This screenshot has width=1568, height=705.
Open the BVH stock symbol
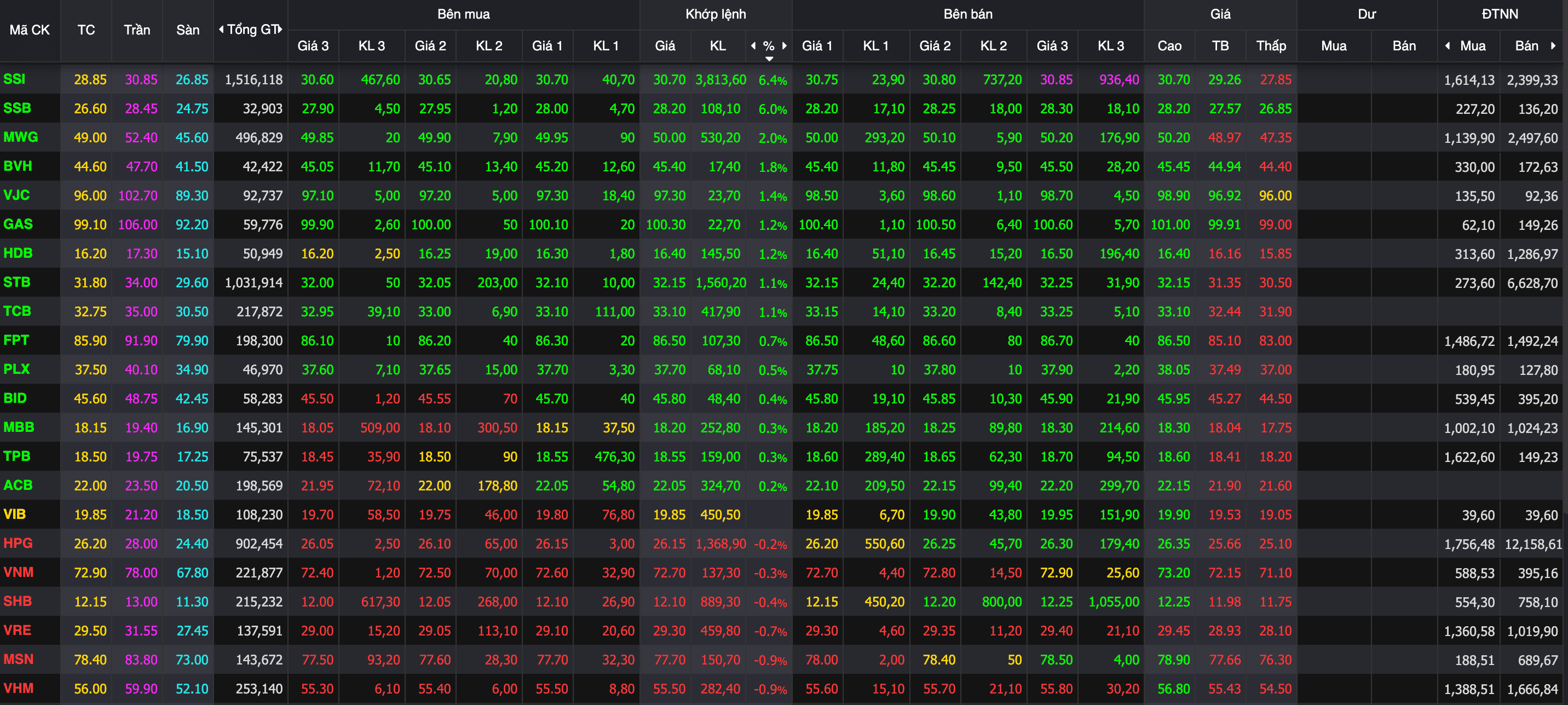[x=18, y=166]
